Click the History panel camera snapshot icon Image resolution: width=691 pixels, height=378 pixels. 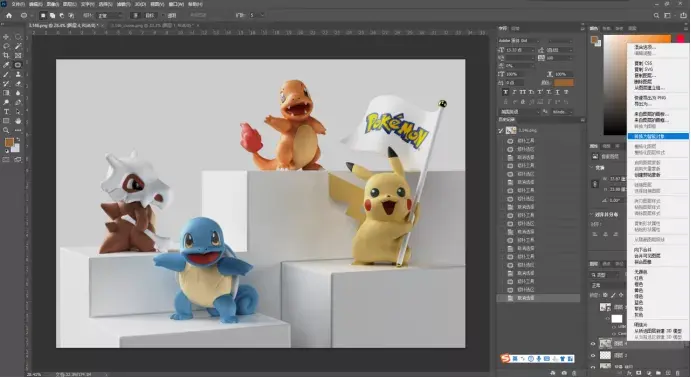[x=564, y=373]
